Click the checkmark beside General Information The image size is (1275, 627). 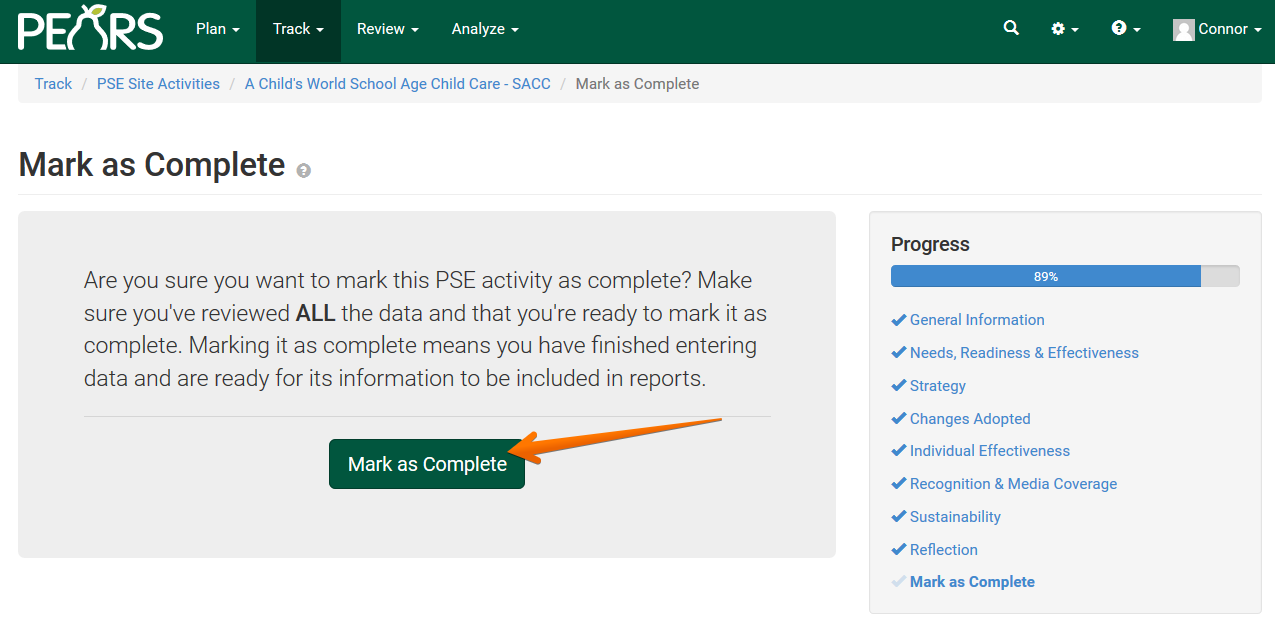pyautogui.click(x=898, y=319)
